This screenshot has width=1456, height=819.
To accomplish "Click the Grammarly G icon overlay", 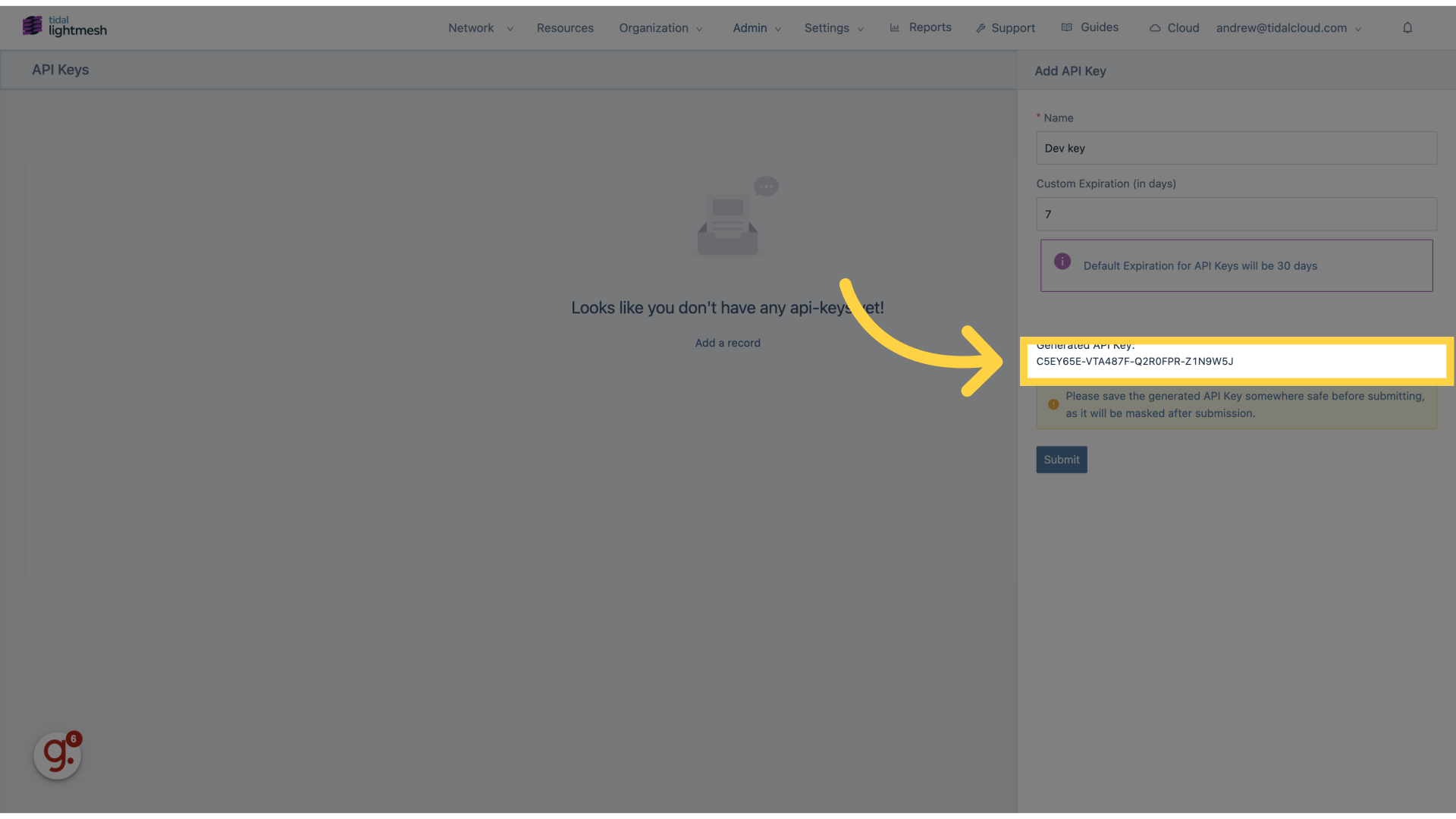I will tap(57, 755).
